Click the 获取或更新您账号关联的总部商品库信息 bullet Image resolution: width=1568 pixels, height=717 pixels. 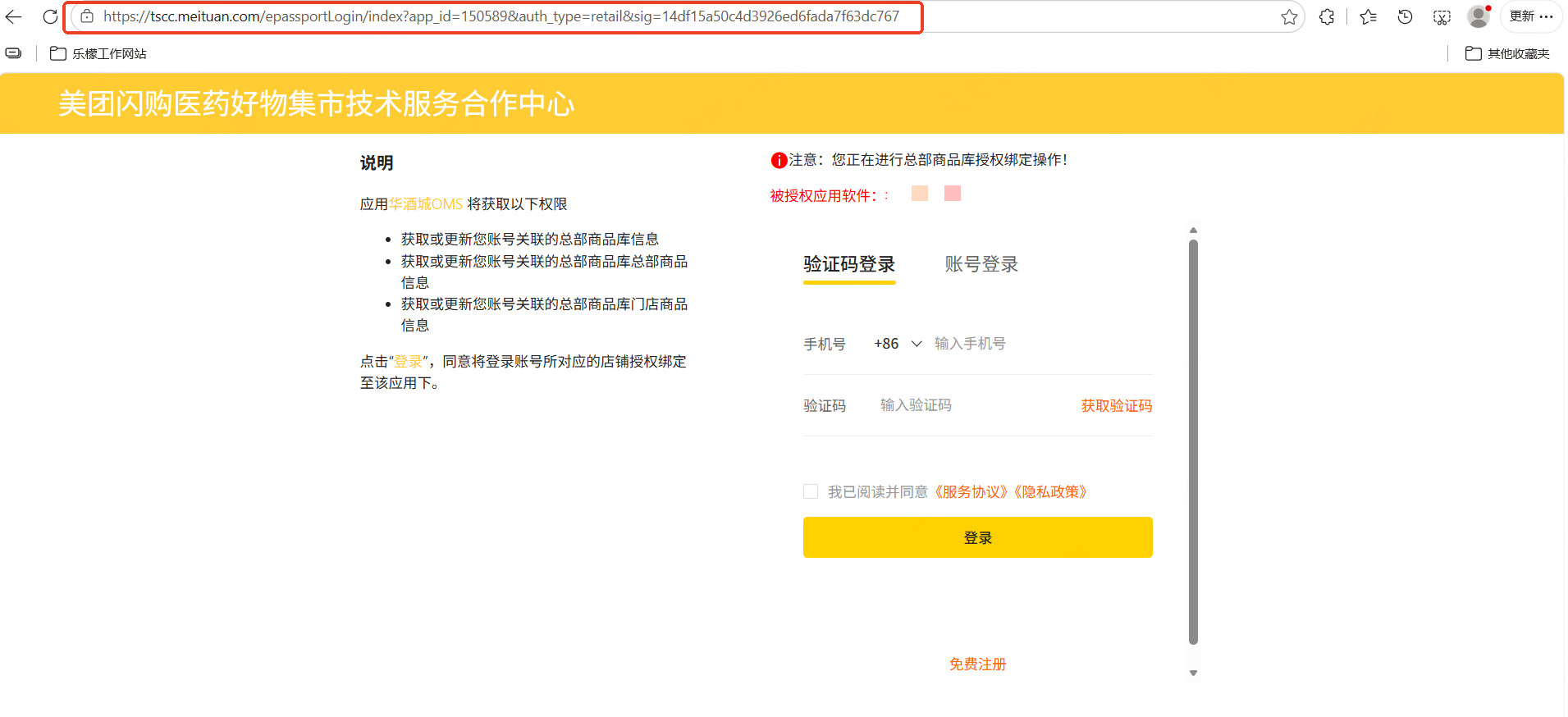click(530, 240)
